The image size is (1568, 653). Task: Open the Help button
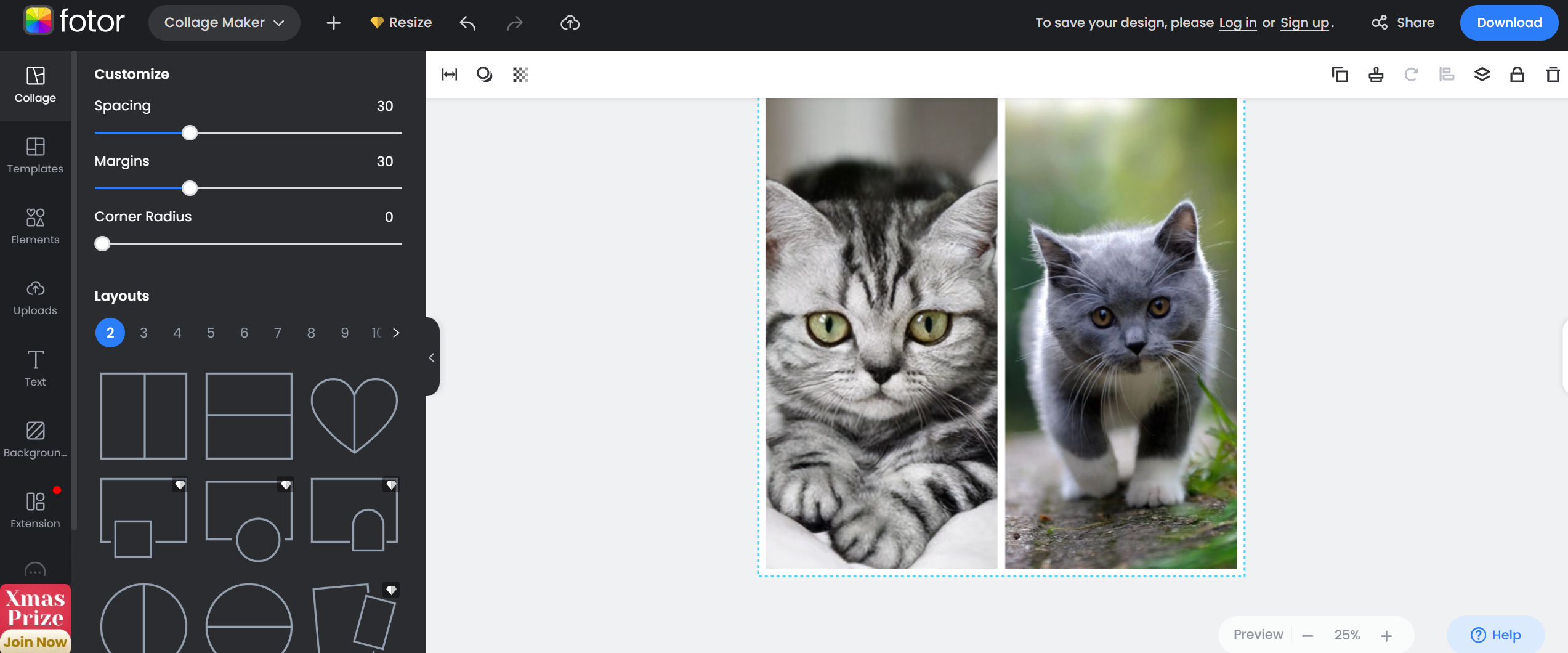[x=1495, y=635]
